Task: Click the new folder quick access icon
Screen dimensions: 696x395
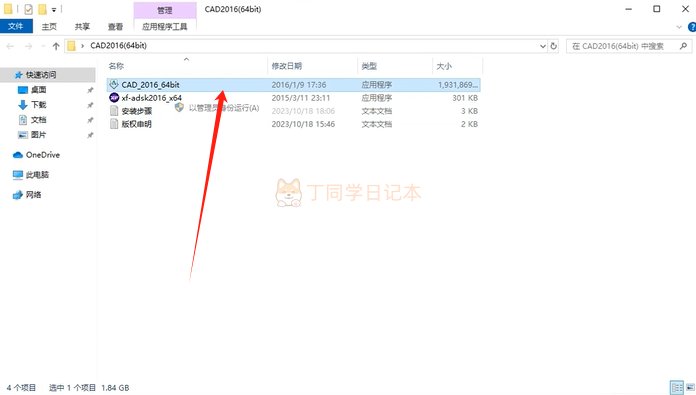Action: coord(43,9)
